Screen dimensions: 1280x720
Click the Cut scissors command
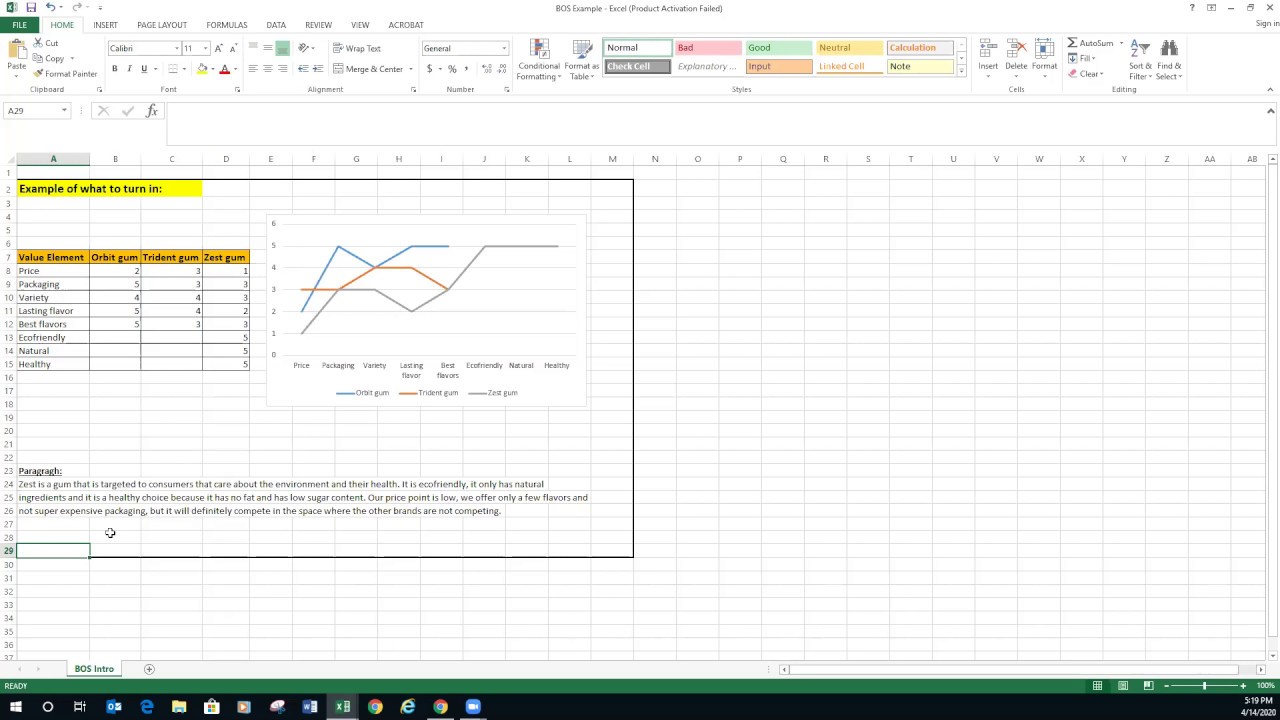point(46,43)
